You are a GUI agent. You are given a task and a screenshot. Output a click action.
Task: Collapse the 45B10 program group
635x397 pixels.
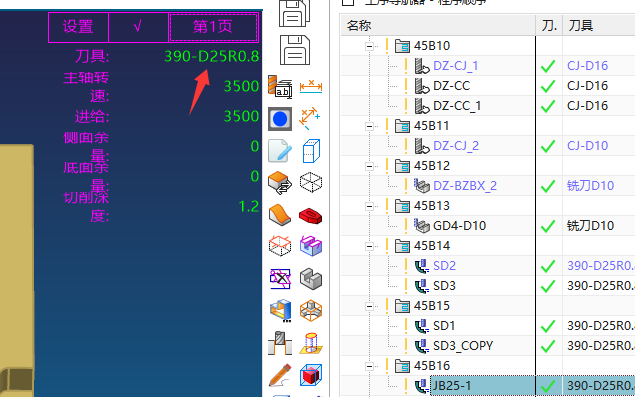[x=369, y=46]
